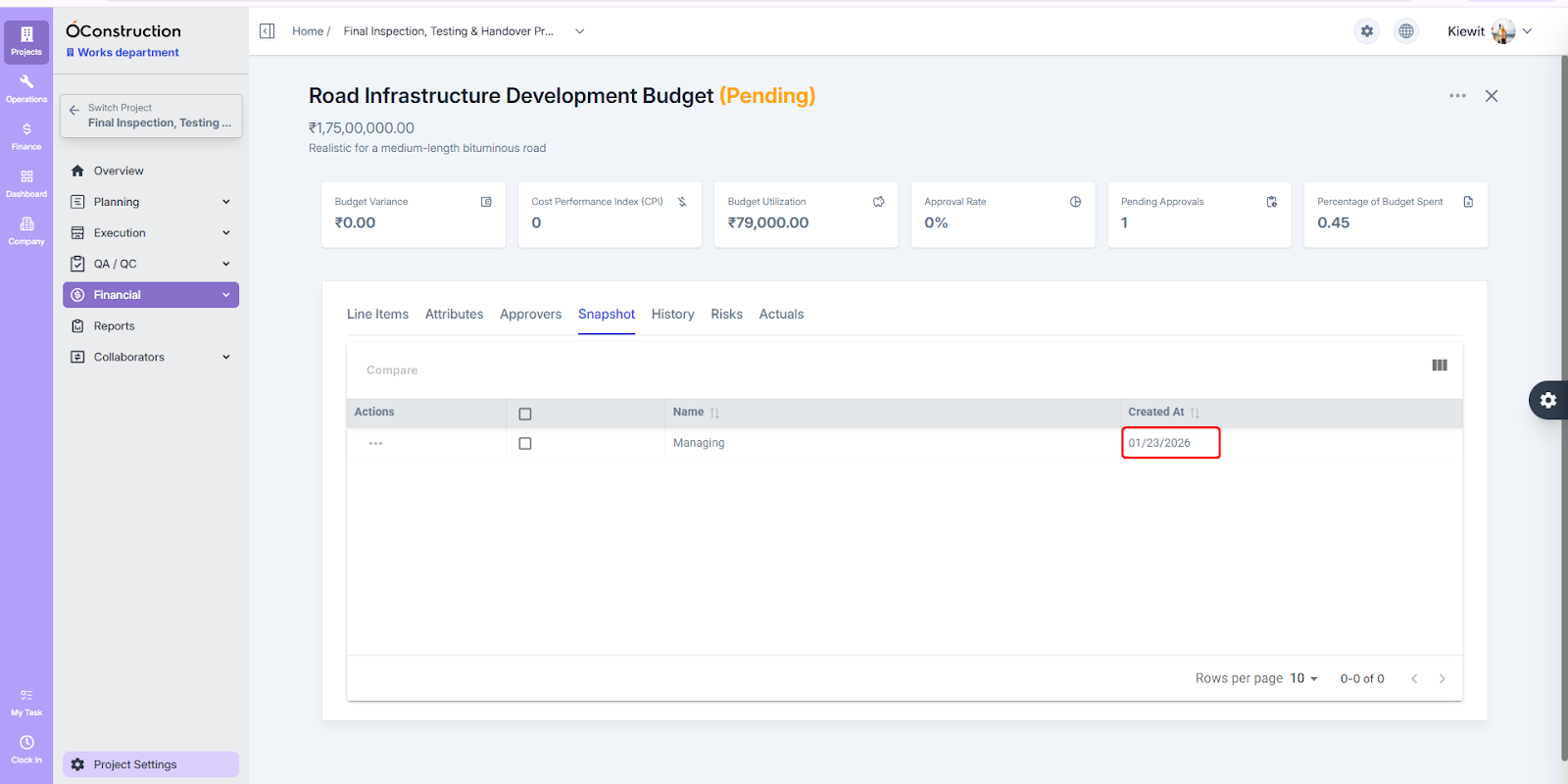Open the Rows per page dropdown
Screen dimensions: 1568x784
[1303, 678]
